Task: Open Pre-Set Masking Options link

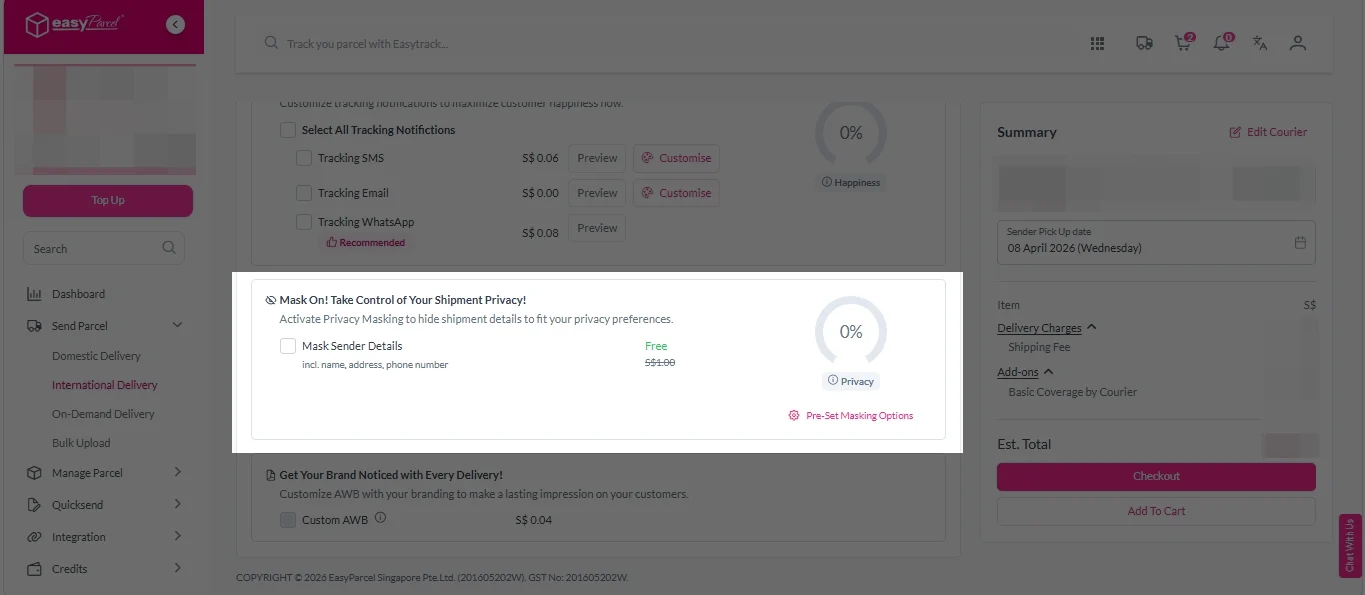Action: click(858, 416)
